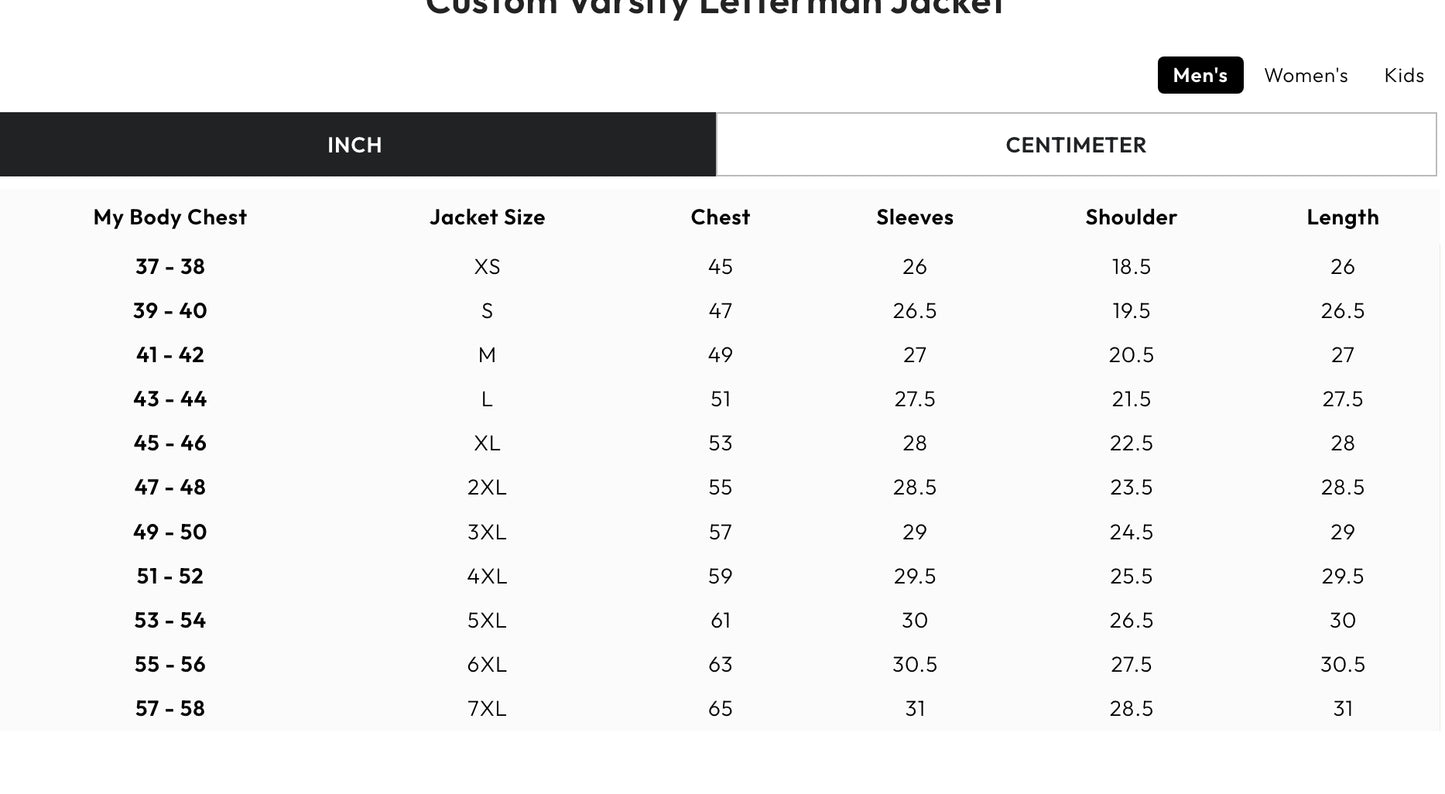Click the Sleeves column header
This screenshot has width=1445, height=794.
coord(914,215)
